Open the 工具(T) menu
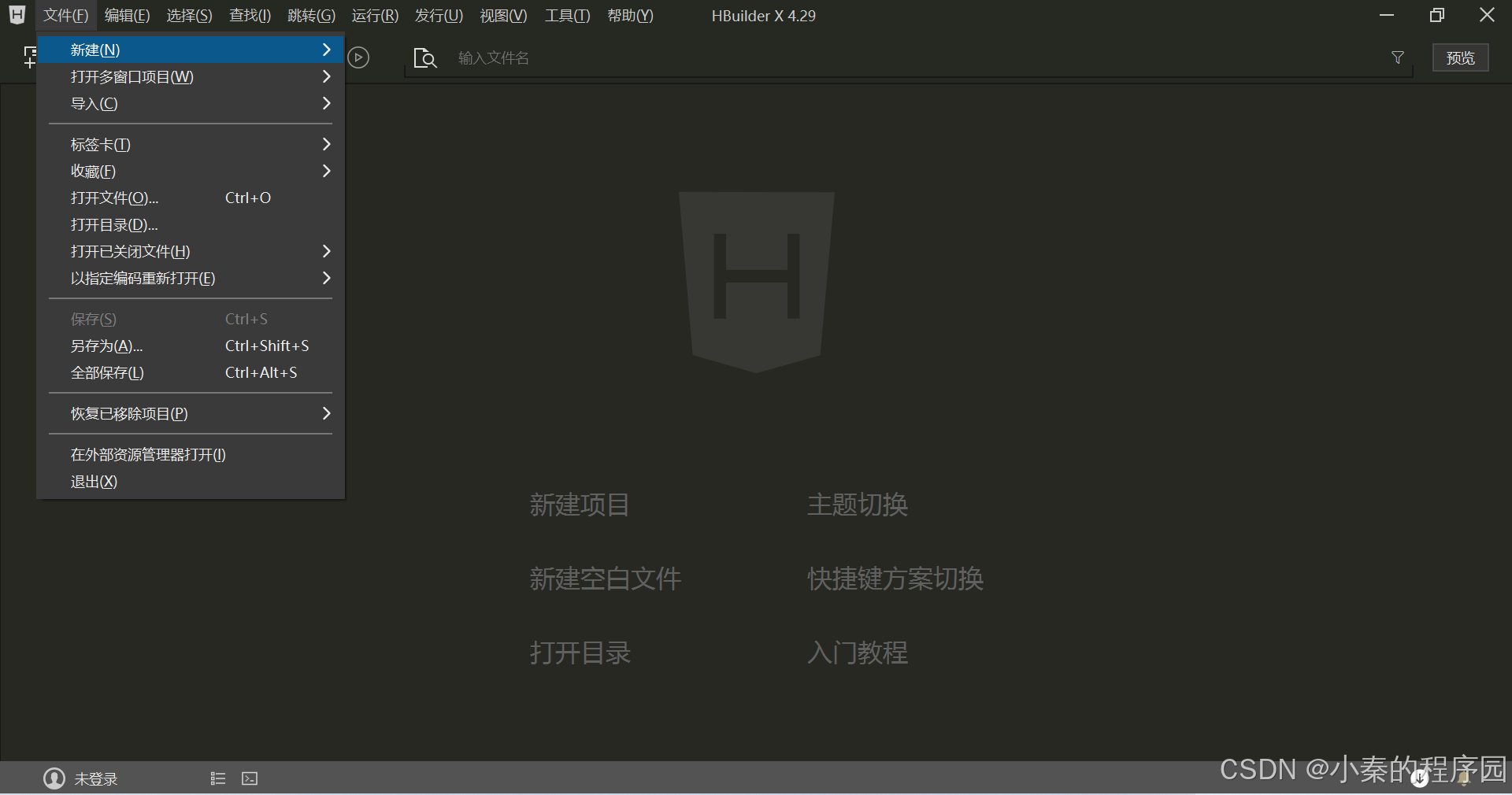This screenshot has width=1512, height=795. [567, 16]
